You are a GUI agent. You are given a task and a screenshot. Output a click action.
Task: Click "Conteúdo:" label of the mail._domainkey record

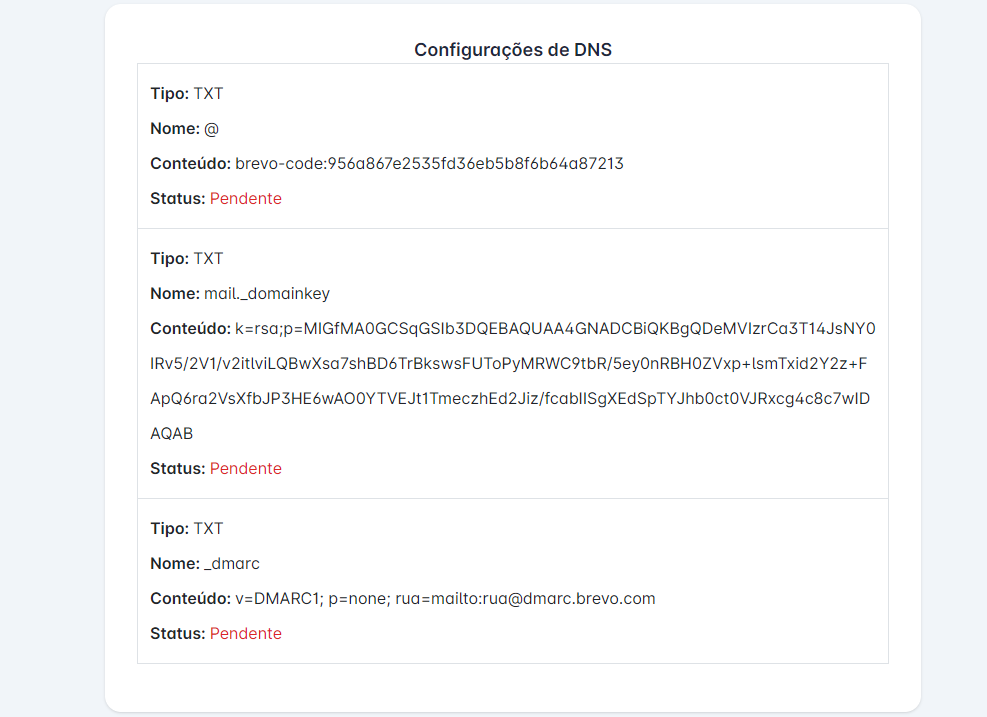click(x=190, y=328)
